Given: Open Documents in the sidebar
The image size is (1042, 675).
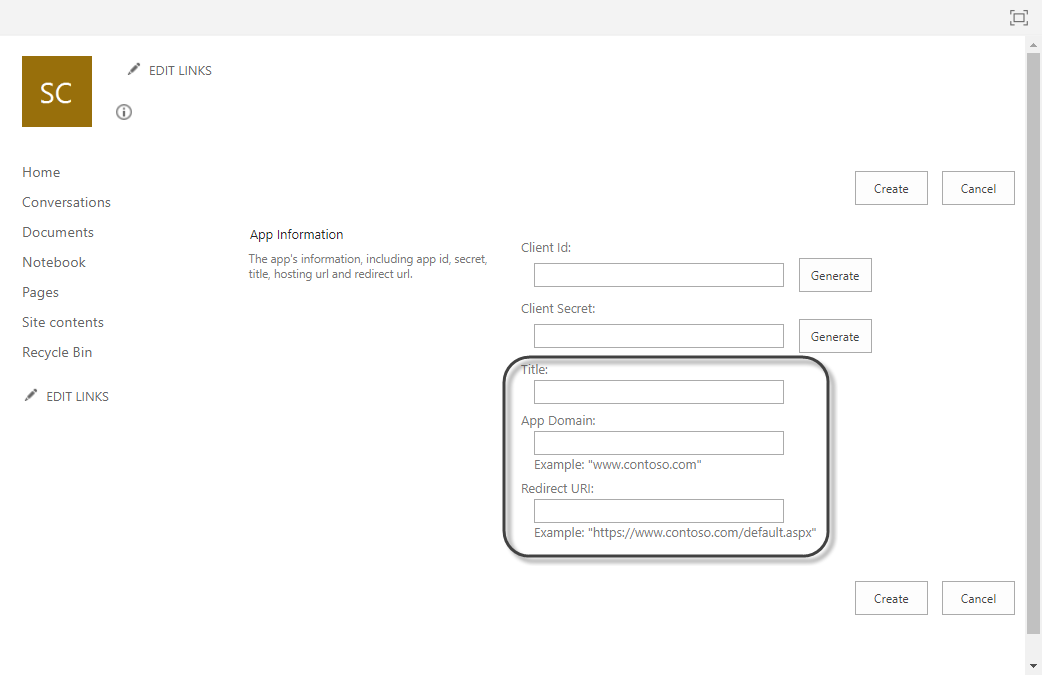Looking at the screenshot, I should coord(58,232).
